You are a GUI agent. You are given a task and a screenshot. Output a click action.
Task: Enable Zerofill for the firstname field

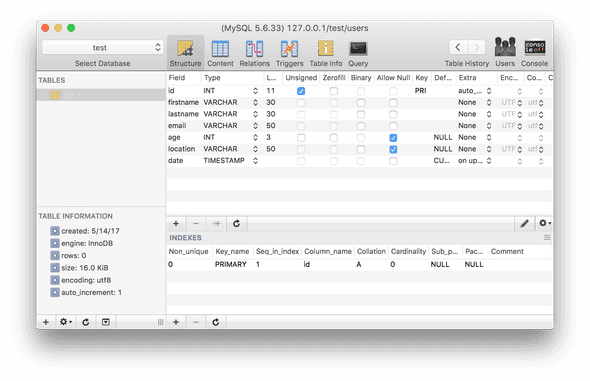coord(333,103)
